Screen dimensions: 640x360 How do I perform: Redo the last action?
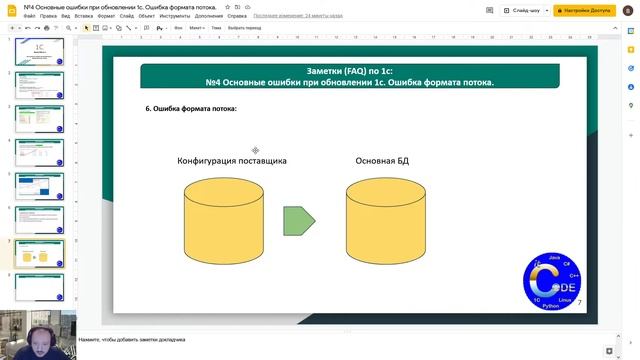[37, 28]
